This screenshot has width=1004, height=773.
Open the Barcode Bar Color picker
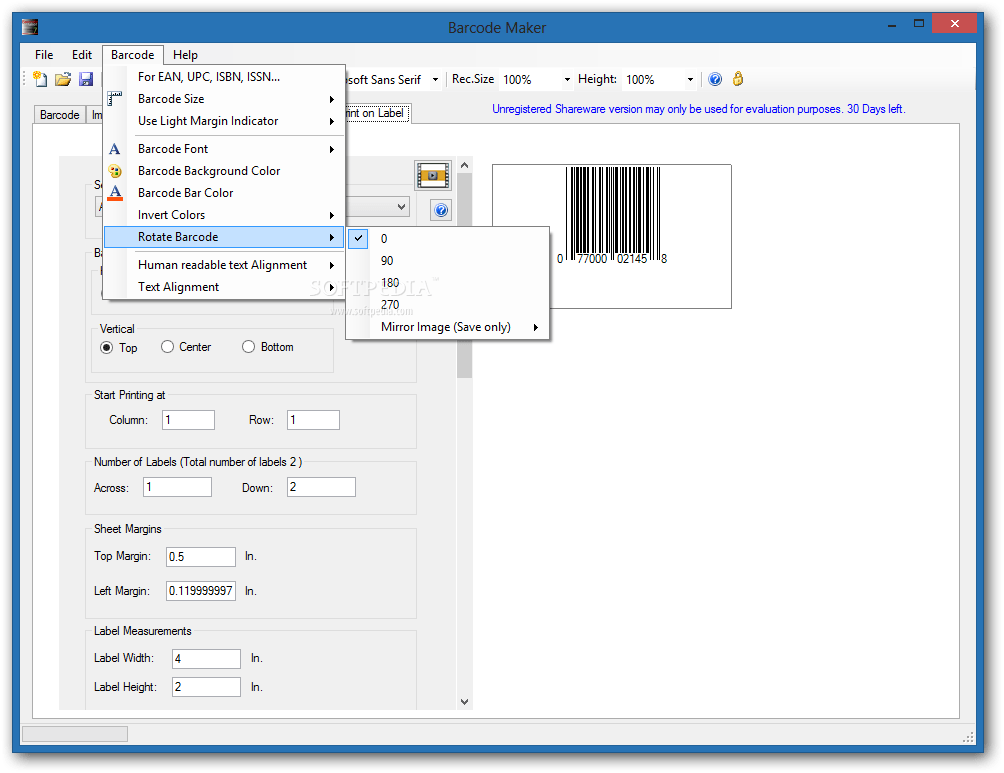point(191,192)
